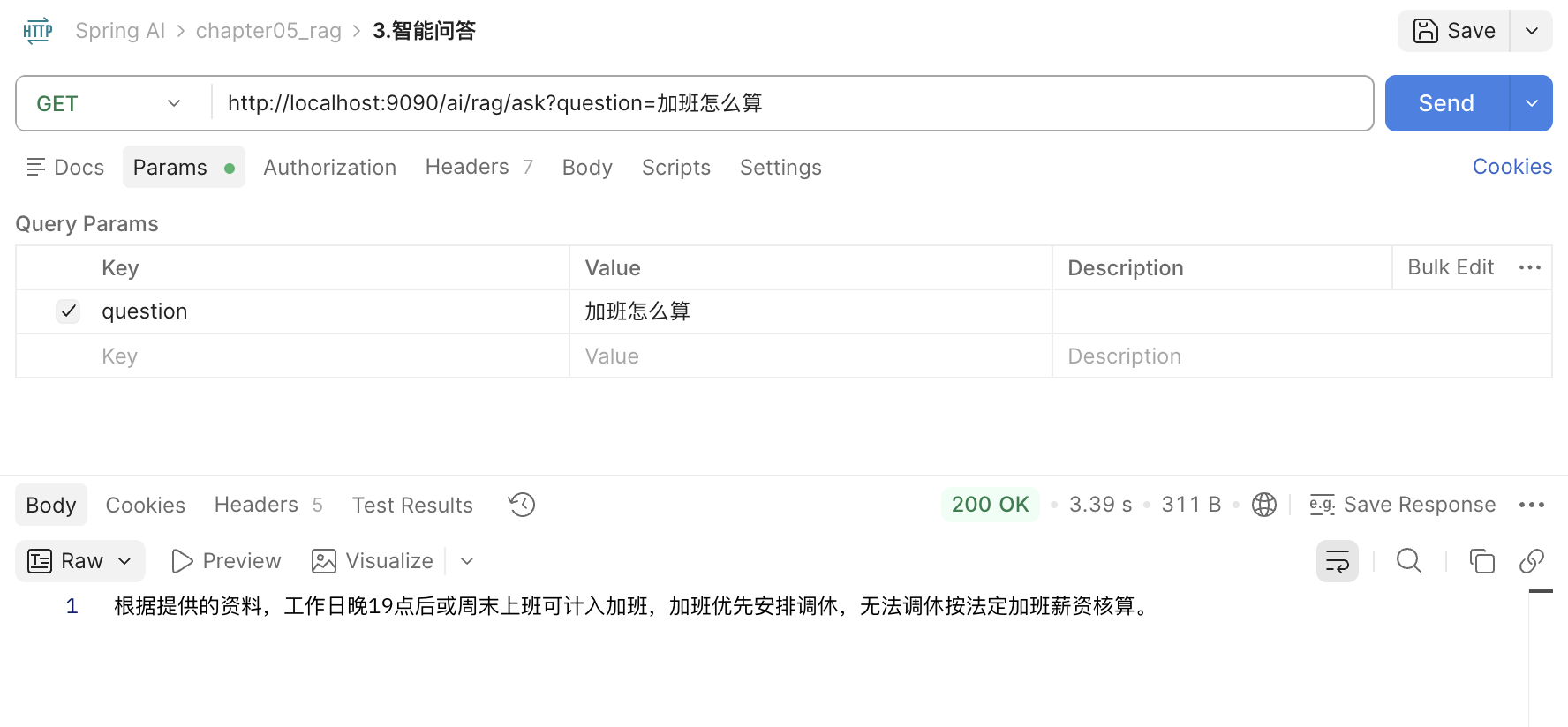Click Save Response button
1568x727 pixels.
point(1402,505)
